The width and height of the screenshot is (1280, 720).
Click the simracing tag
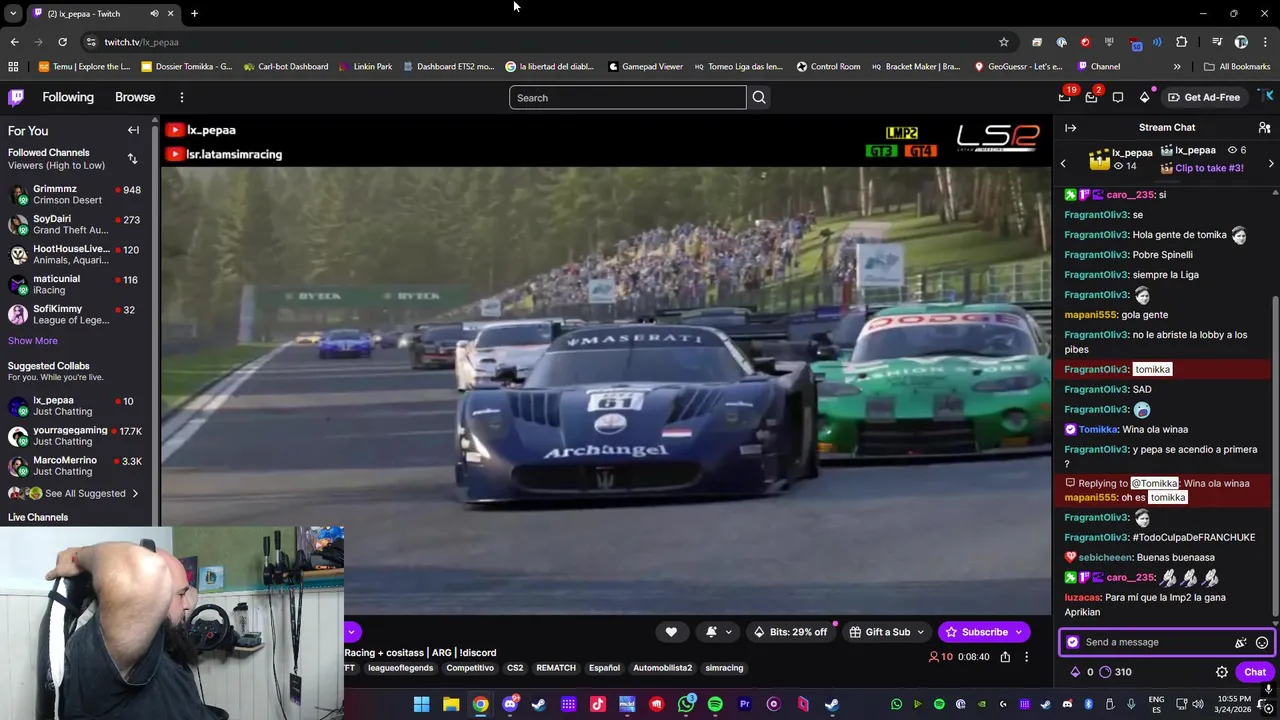pyautogui.click(x=724, y=668)
